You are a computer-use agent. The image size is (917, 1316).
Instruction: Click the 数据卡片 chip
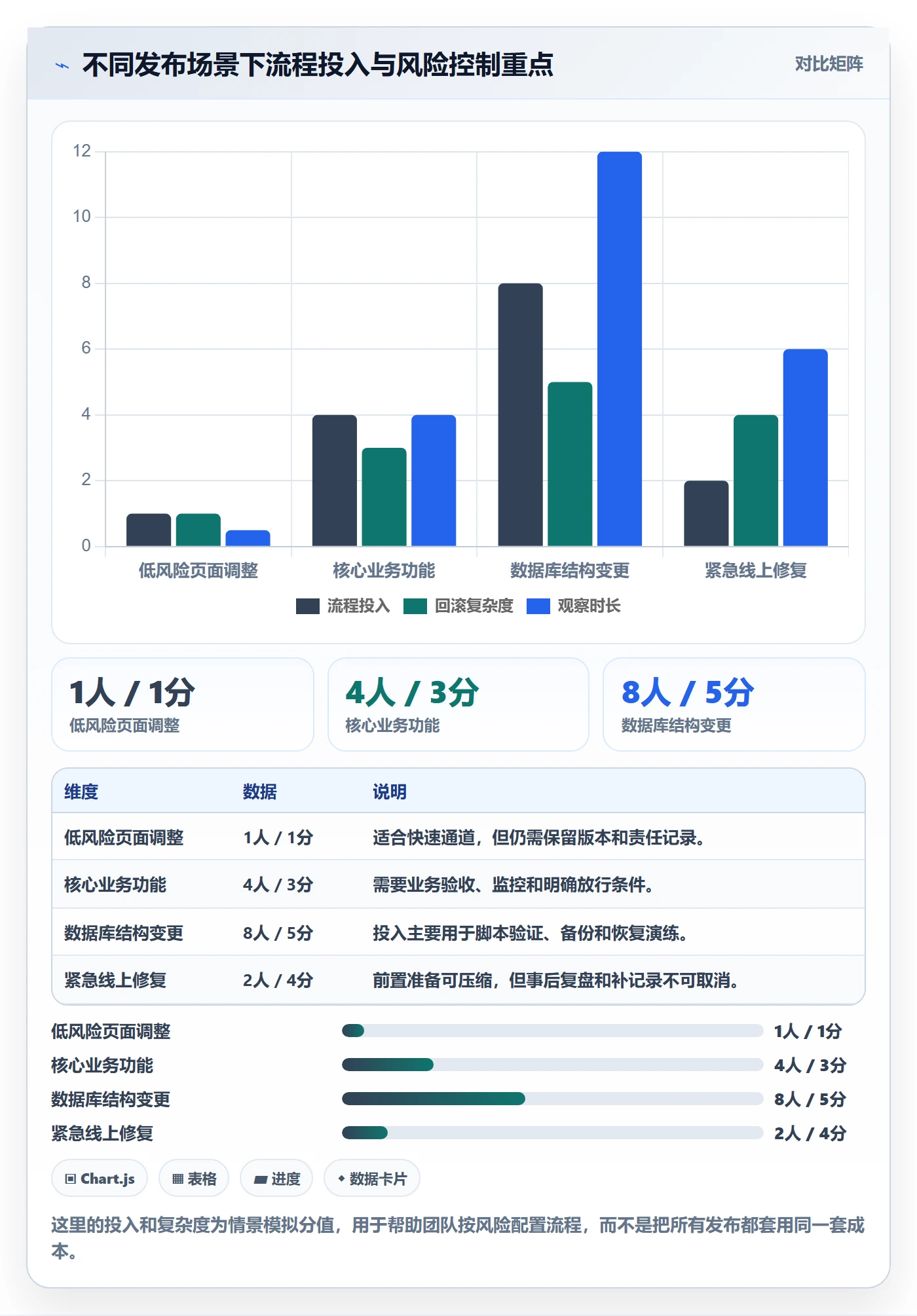click(372, 1179)
